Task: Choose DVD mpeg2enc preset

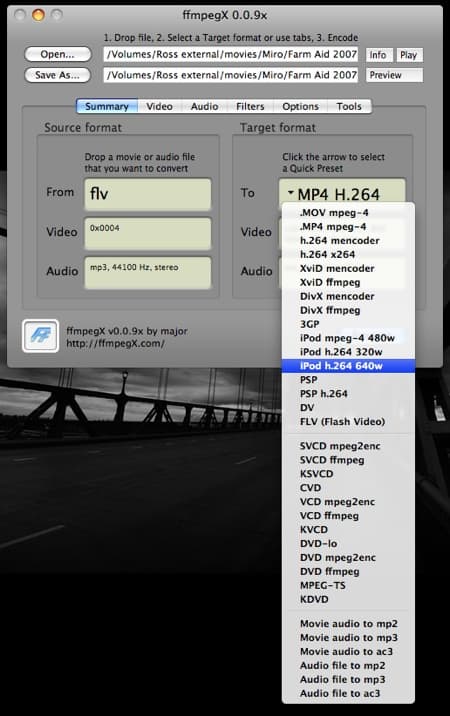Action: [348, 558]
